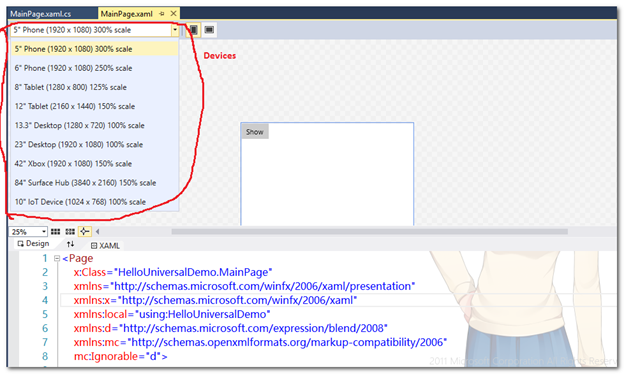Click the xmlns:x namespace line
624x374 pixels.
coord(215,300)
